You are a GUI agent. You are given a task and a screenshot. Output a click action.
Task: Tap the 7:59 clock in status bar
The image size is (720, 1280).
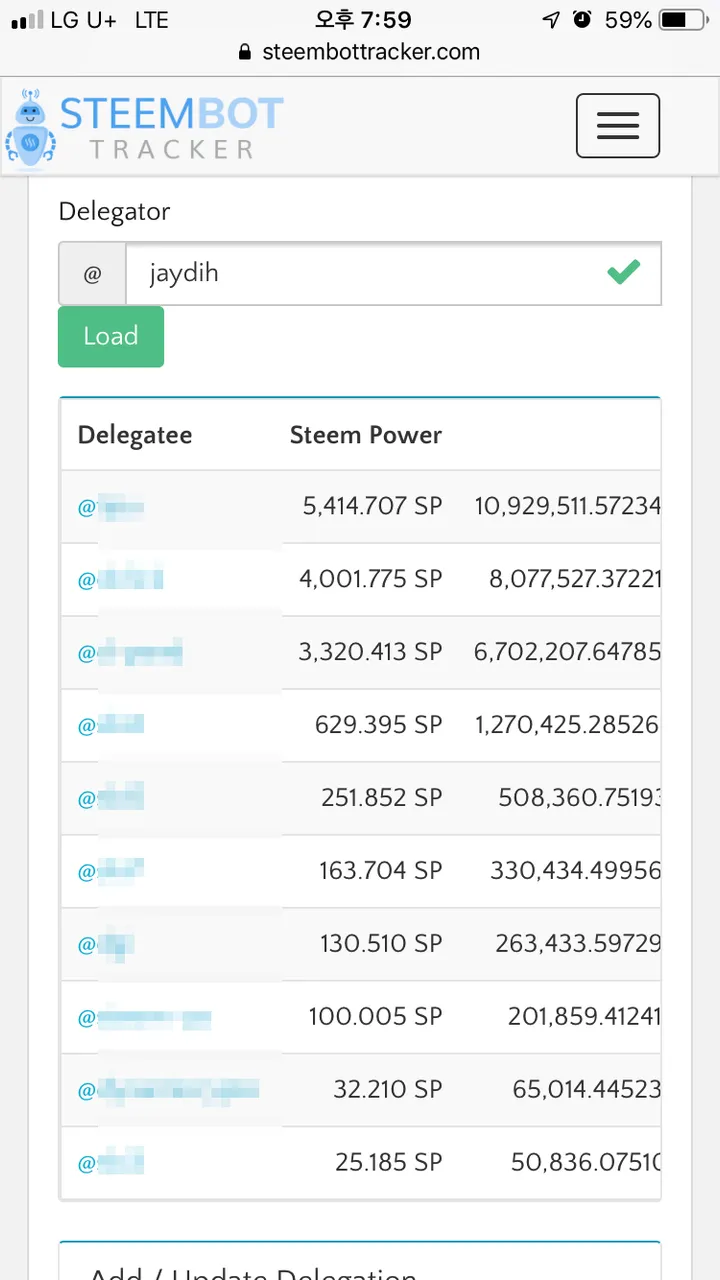[361, 19]
